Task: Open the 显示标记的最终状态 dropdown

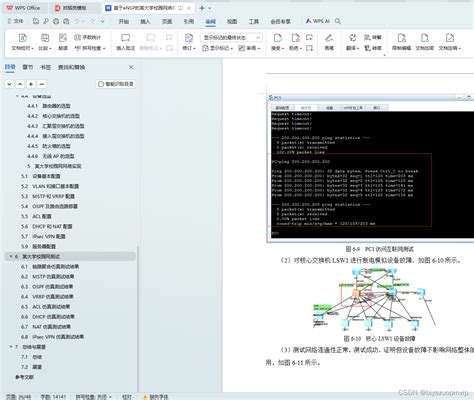Action: tap(231, 38)
